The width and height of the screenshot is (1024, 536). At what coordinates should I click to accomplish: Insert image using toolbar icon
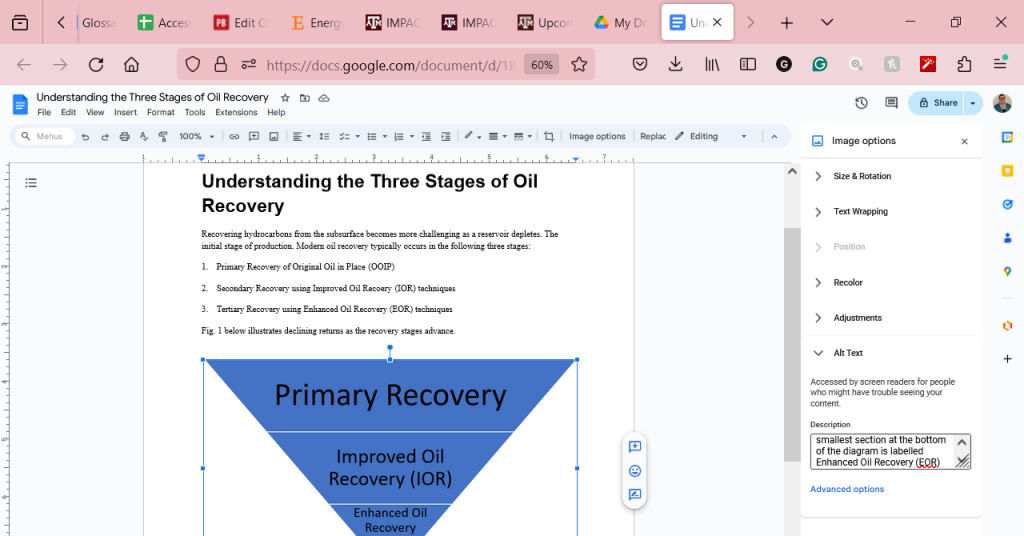click(x=274, y=136)
